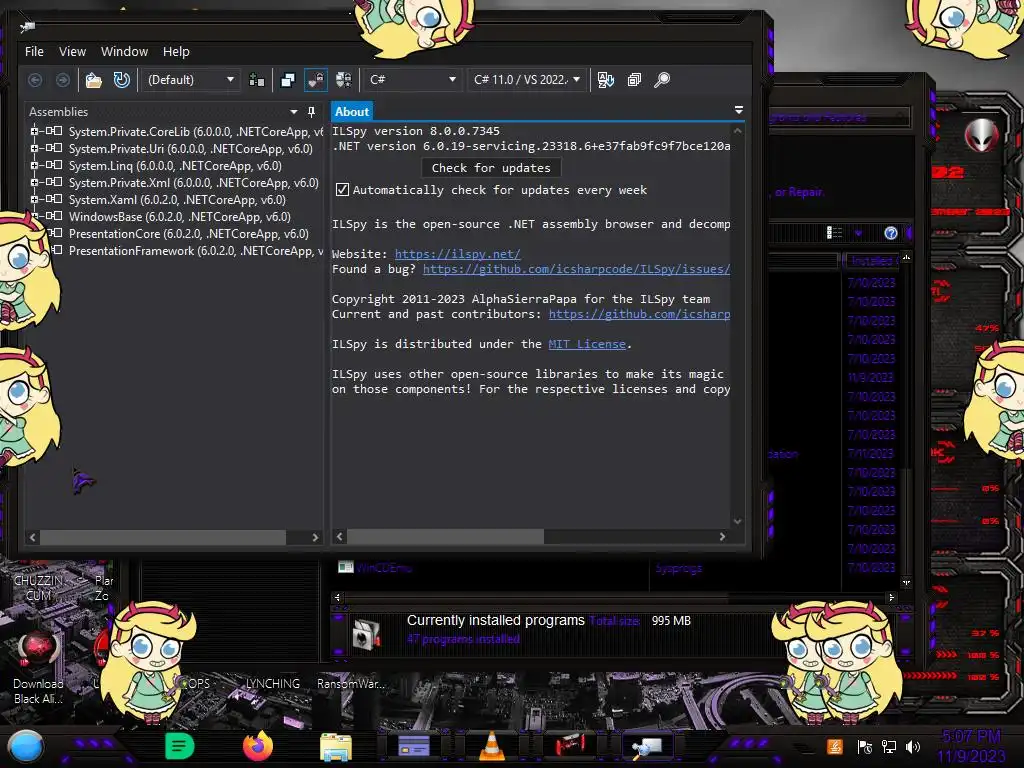This screenshot has height=768, width=1024.
Task: Launch Firefox from the taskbar
Action: point(258,746)
